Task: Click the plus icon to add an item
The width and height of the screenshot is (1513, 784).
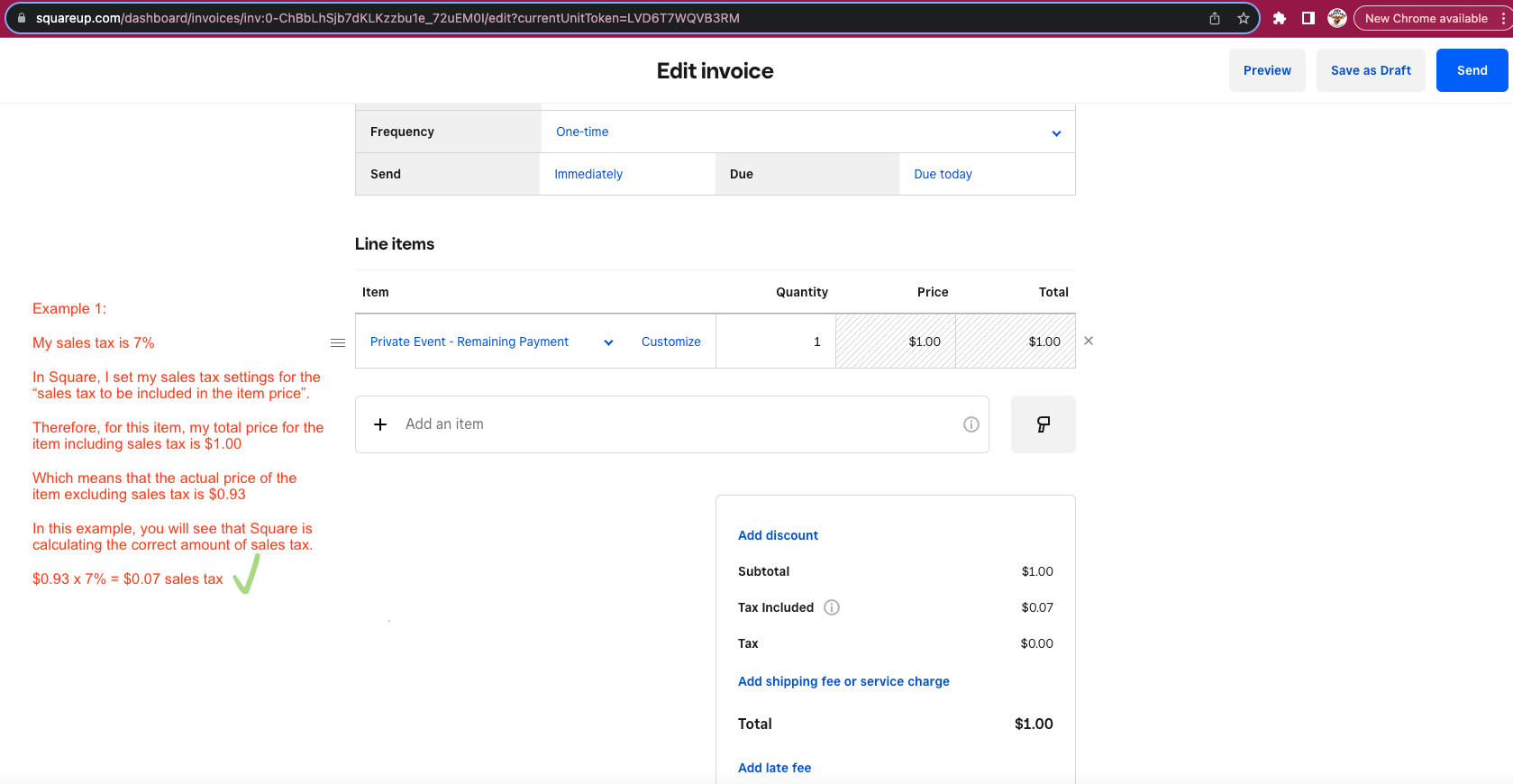Action: (380, 424)
